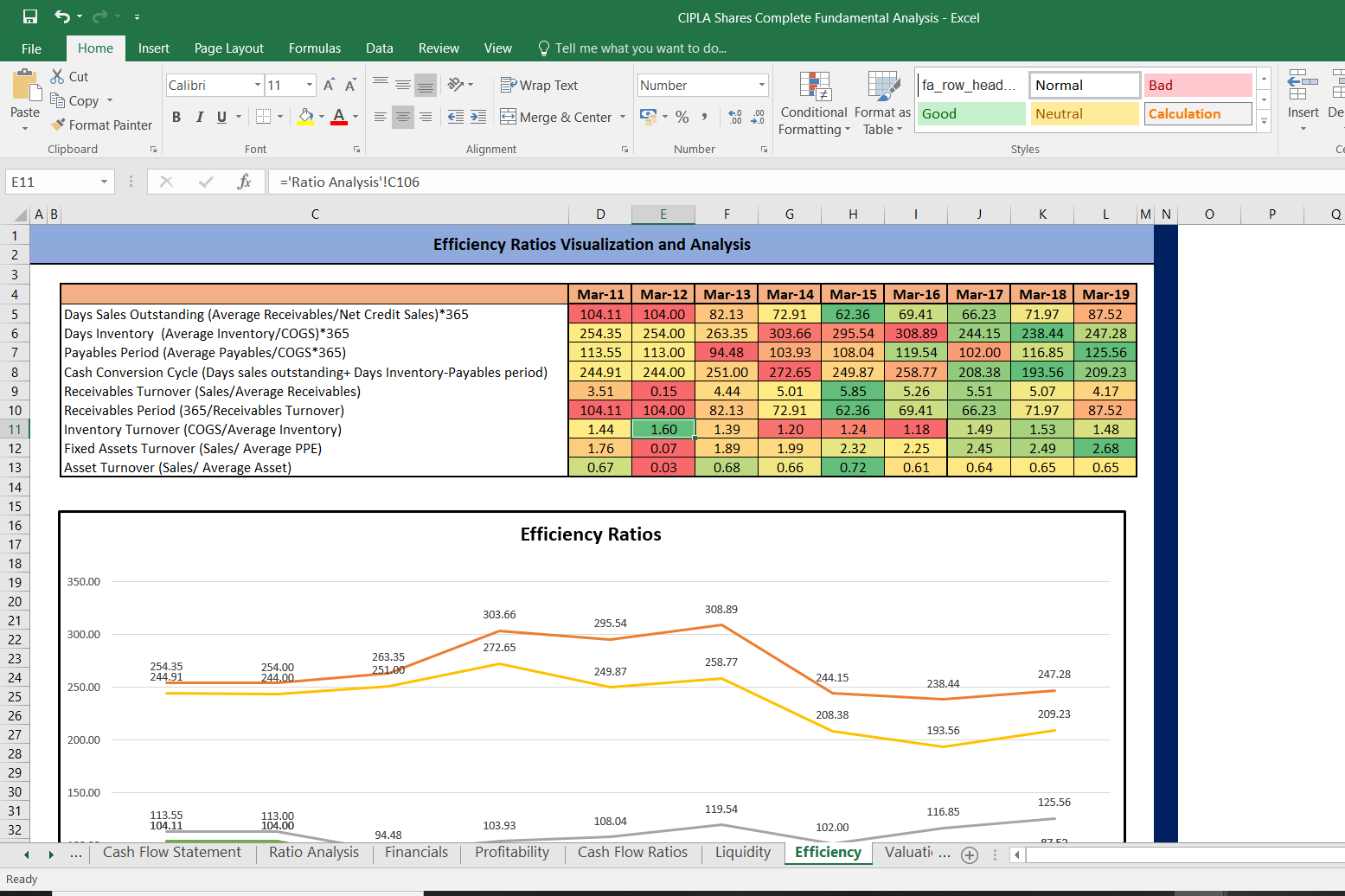Switch to the Ratio Analysis sheet
1345x896 pixels.
(x=313, y=852)
